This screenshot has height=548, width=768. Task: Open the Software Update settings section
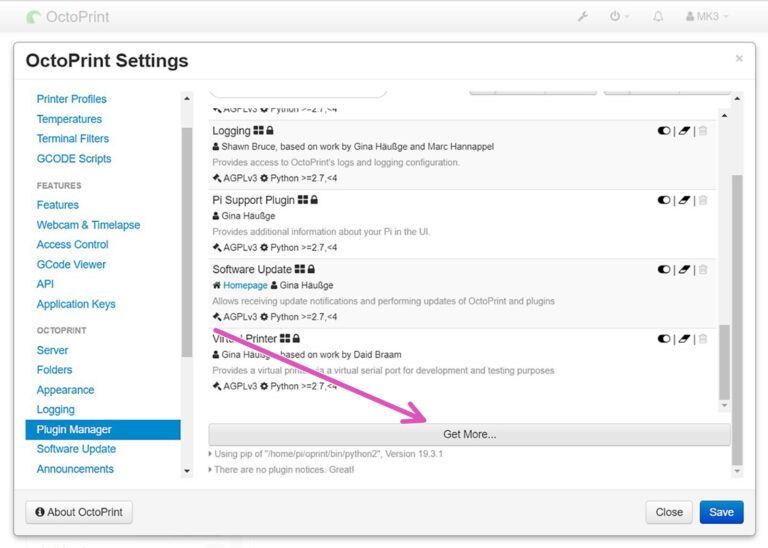(76, 449)
